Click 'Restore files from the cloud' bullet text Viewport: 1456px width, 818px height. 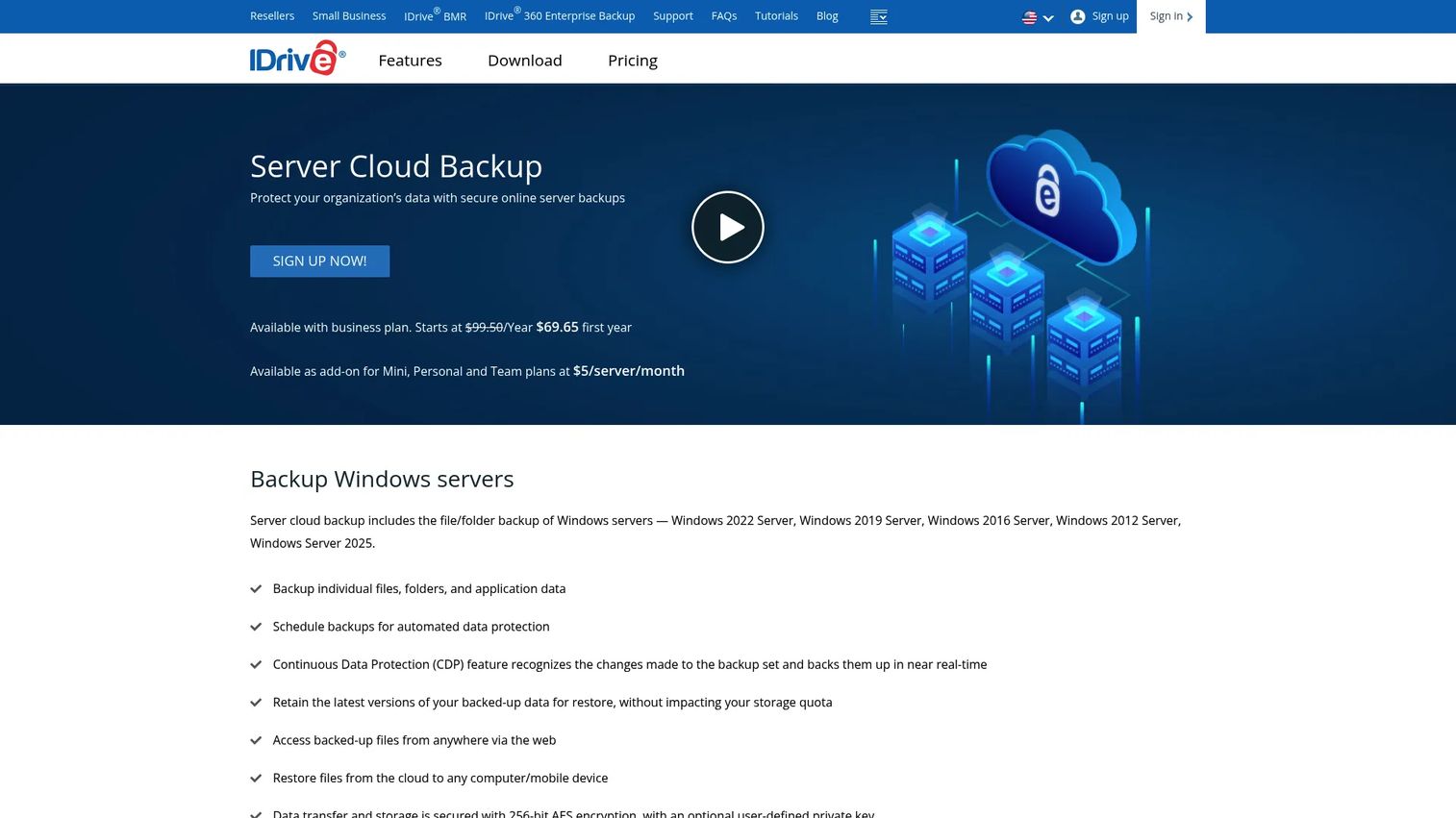click(x=440, y=779)
